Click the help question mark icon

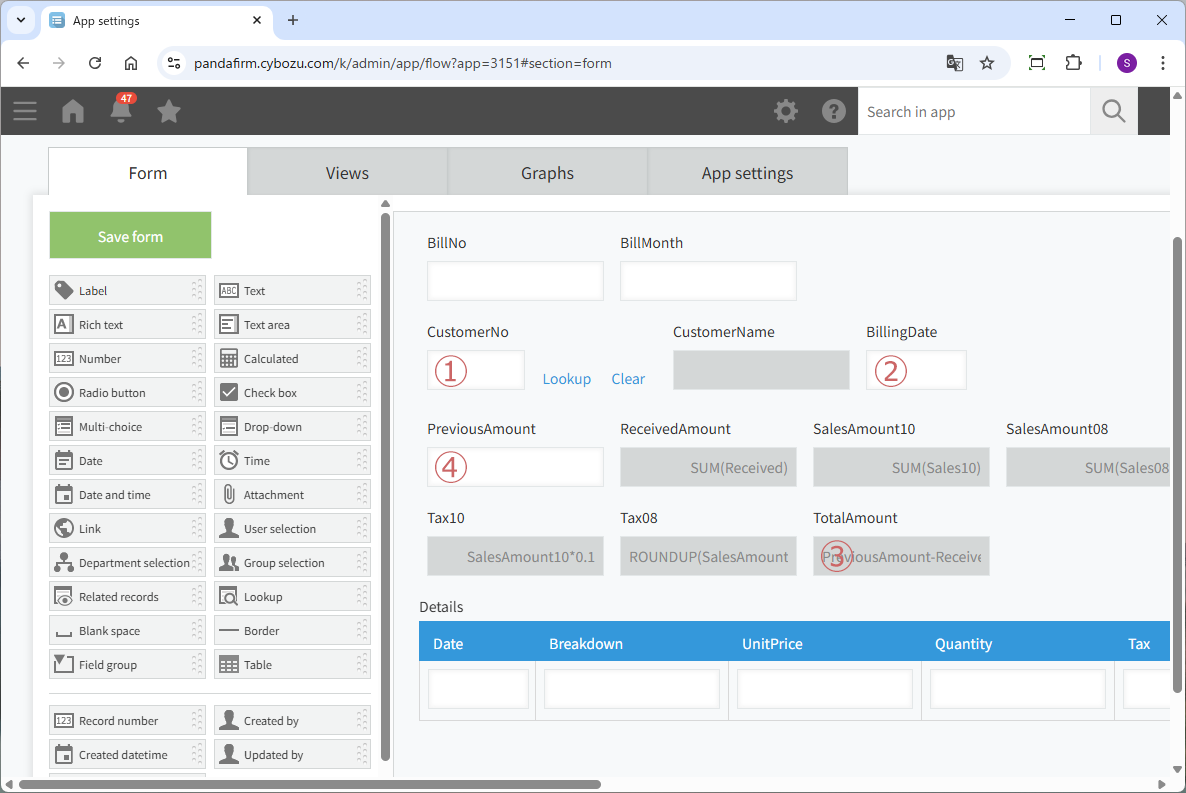pos(834,111)
